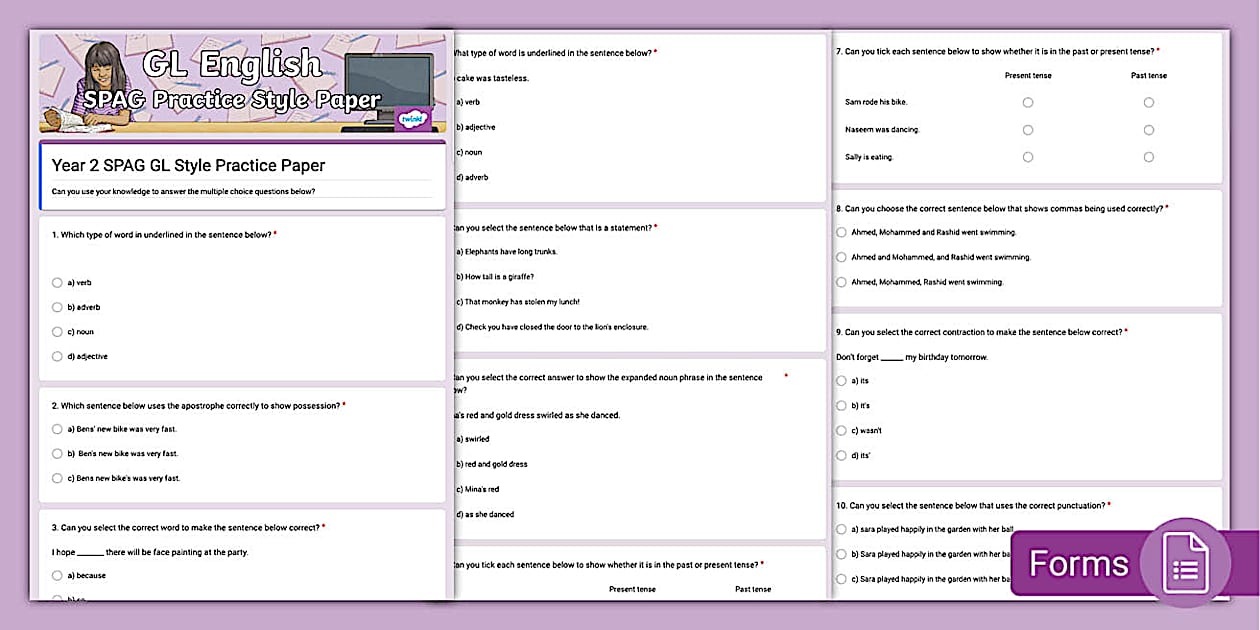Choose 'd) adjective' in question 1
The width and height of the screenshot is (1260, 630).
click(57, 356)
